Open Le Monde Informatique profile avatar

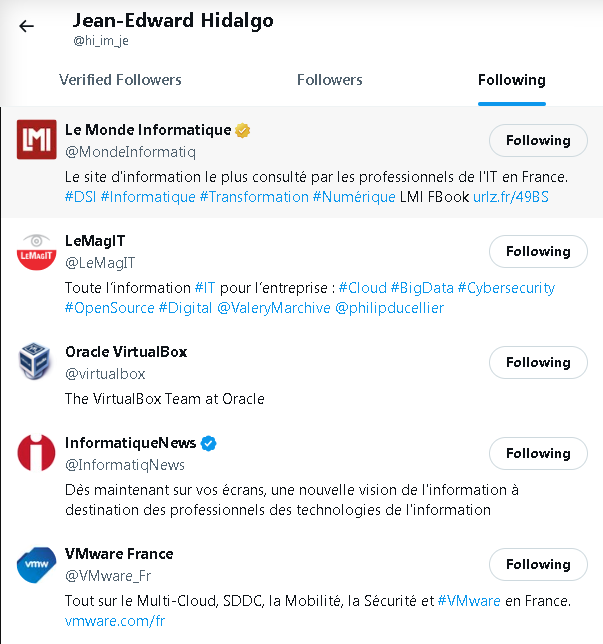pyautogui.click(x=37, y=139)
